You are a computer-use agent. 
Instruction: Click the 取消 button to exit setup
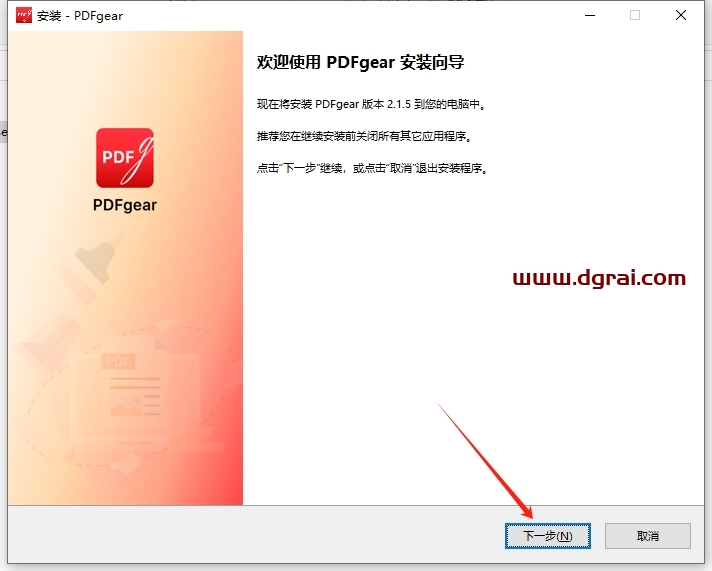648,536
